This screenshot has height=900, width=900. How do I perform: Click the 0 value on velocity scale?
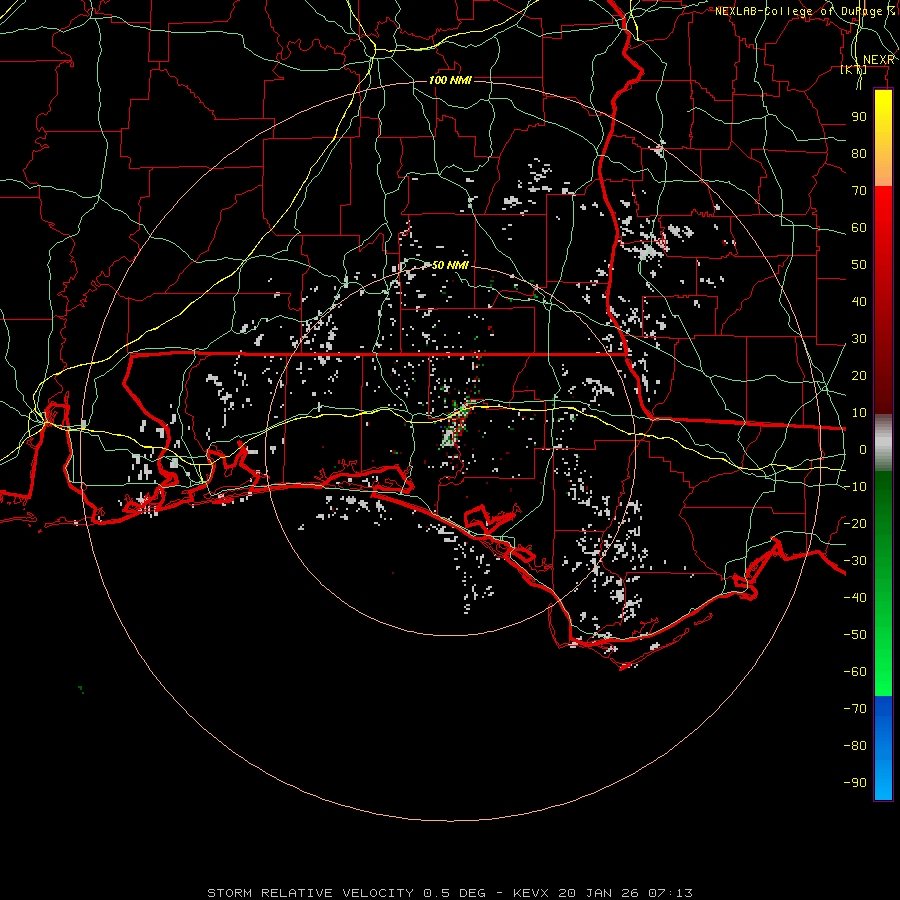coord(863,450)
